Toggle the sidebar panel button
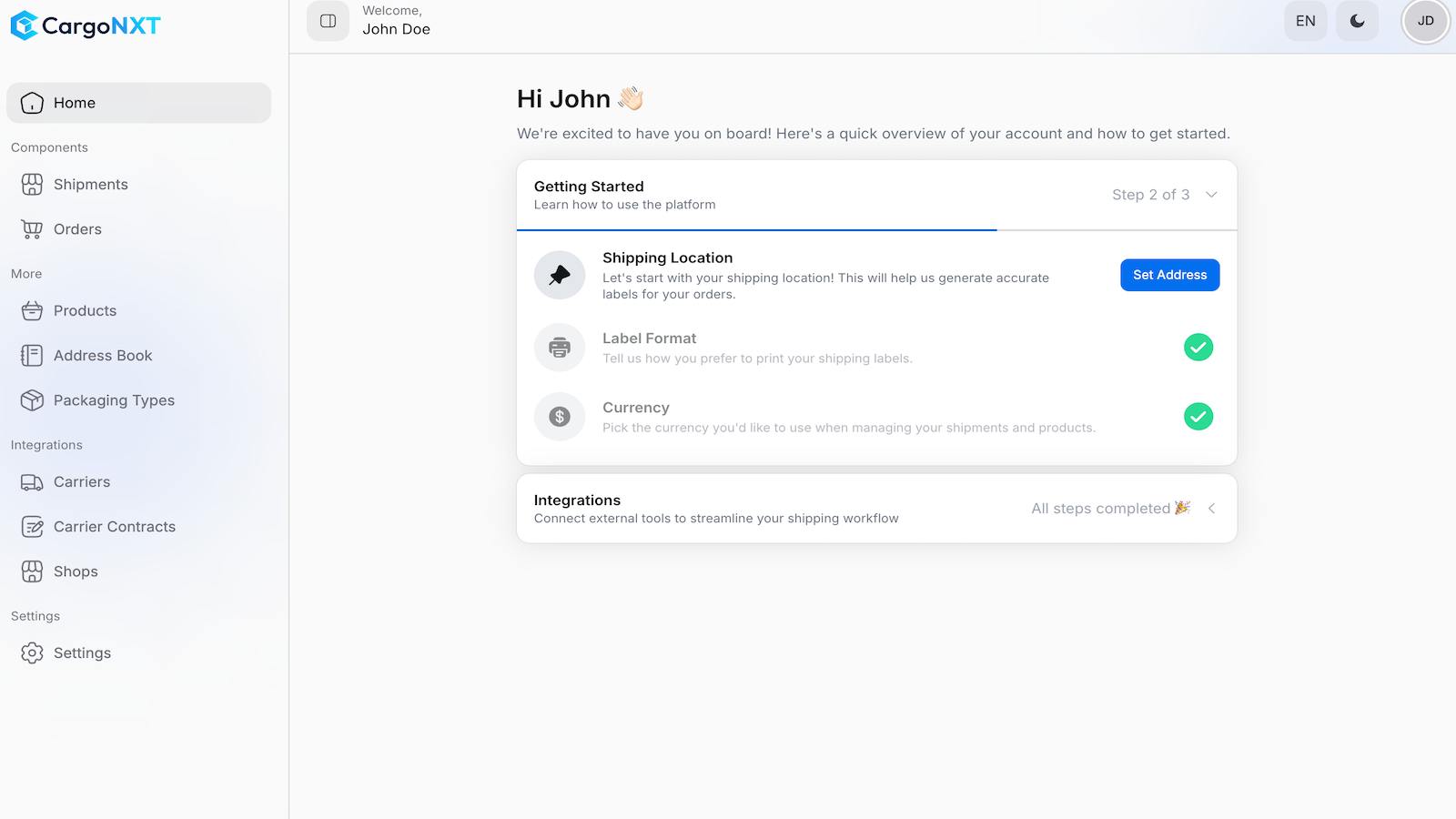 tap(328, 21)
